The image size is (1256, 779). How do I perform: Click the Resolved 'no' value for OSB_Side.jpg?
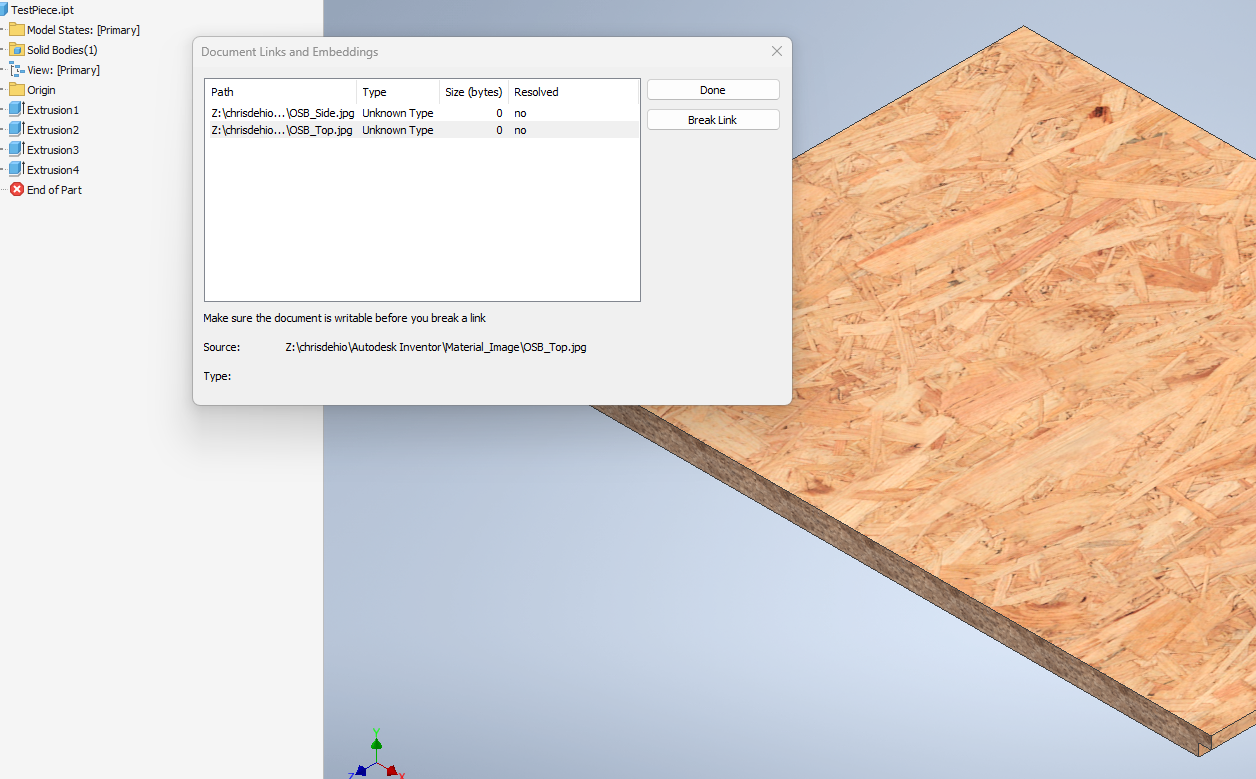(520, 113)
